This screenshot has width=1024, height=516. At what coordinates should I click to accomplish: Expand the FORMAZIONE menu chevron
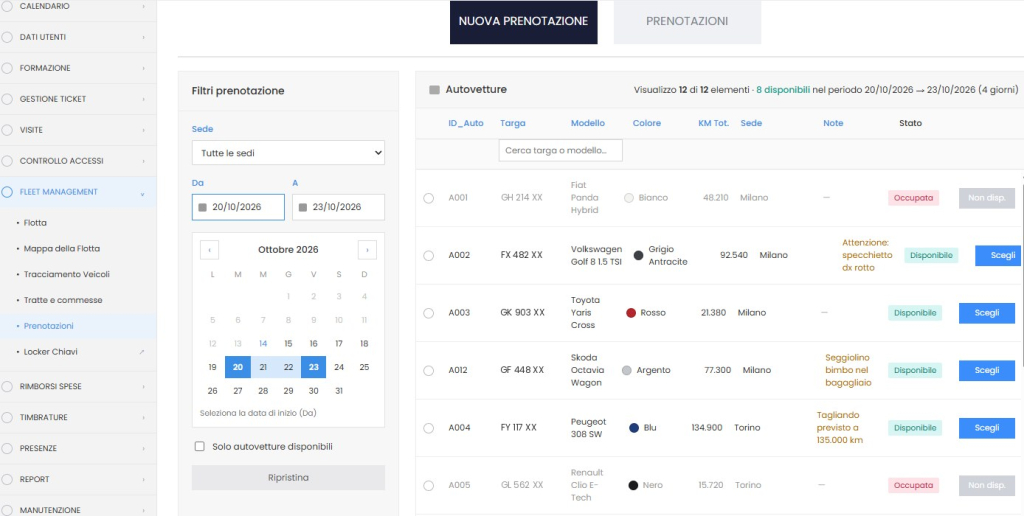pos(144,68)
